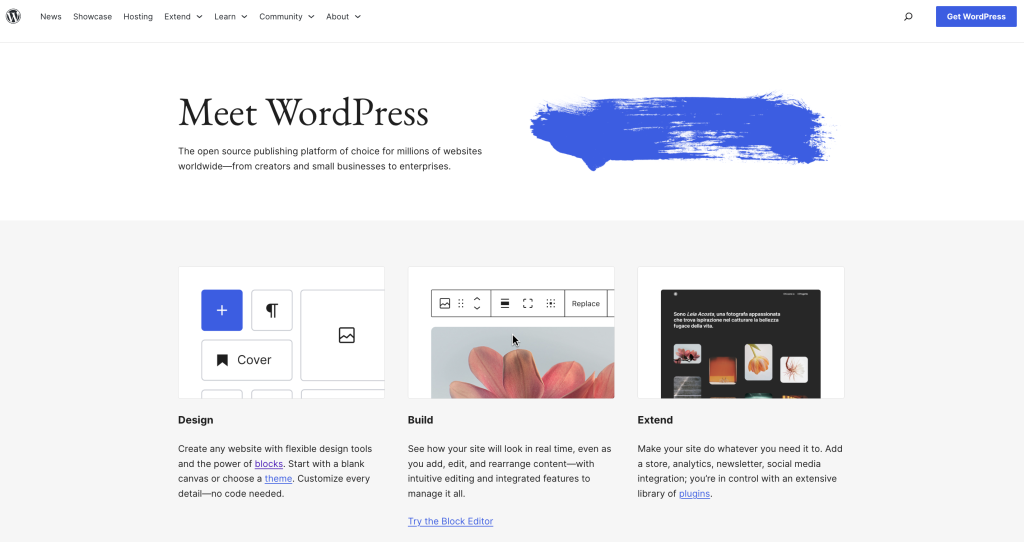Image resolution: width=1024 pixels, height=542 pixels.
Task: Click the WordPress logo icon
Action: 13,16
